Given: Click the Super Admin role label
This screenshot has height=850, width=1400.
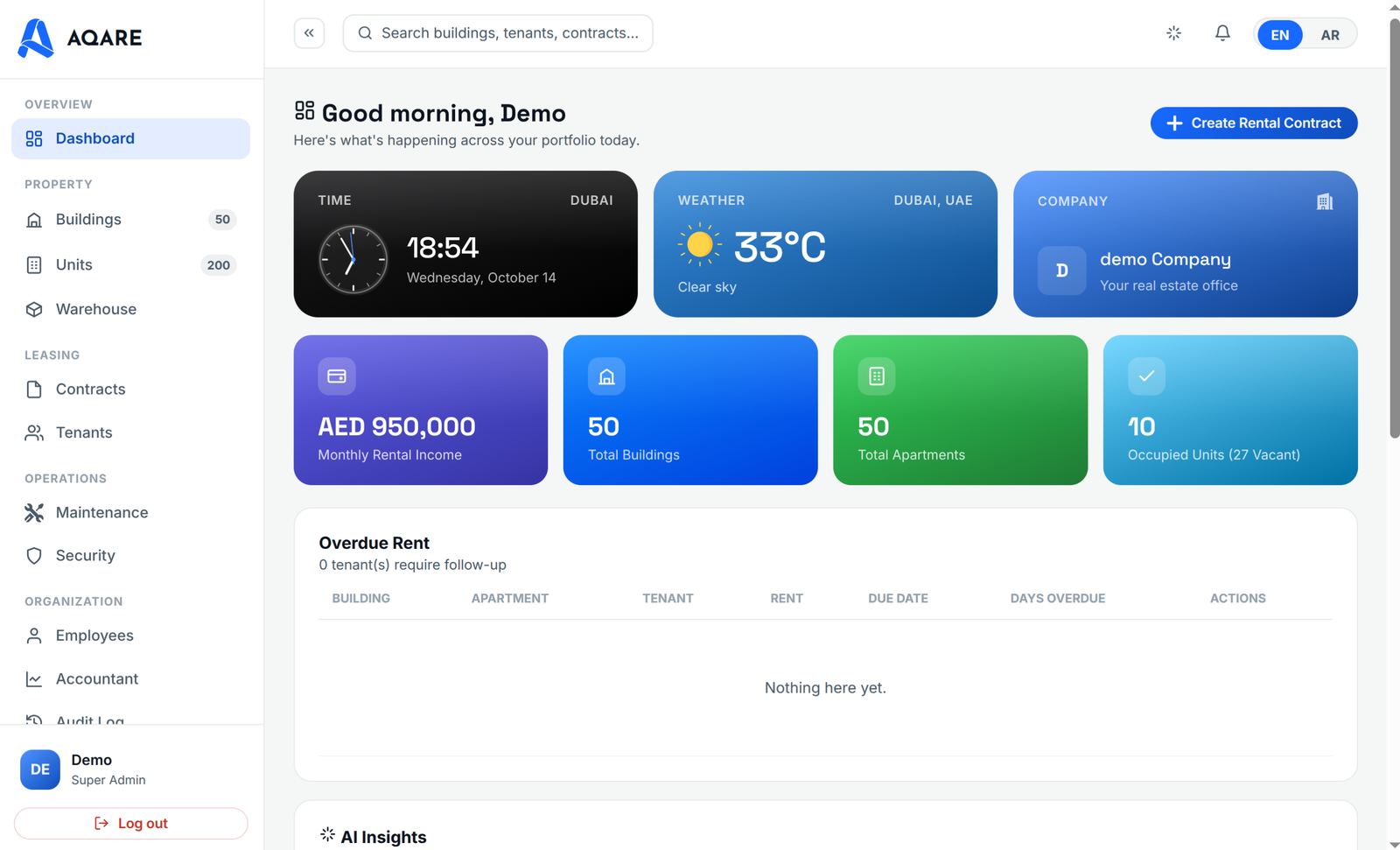Looking at the screenshot, I should tap(108, 780).
